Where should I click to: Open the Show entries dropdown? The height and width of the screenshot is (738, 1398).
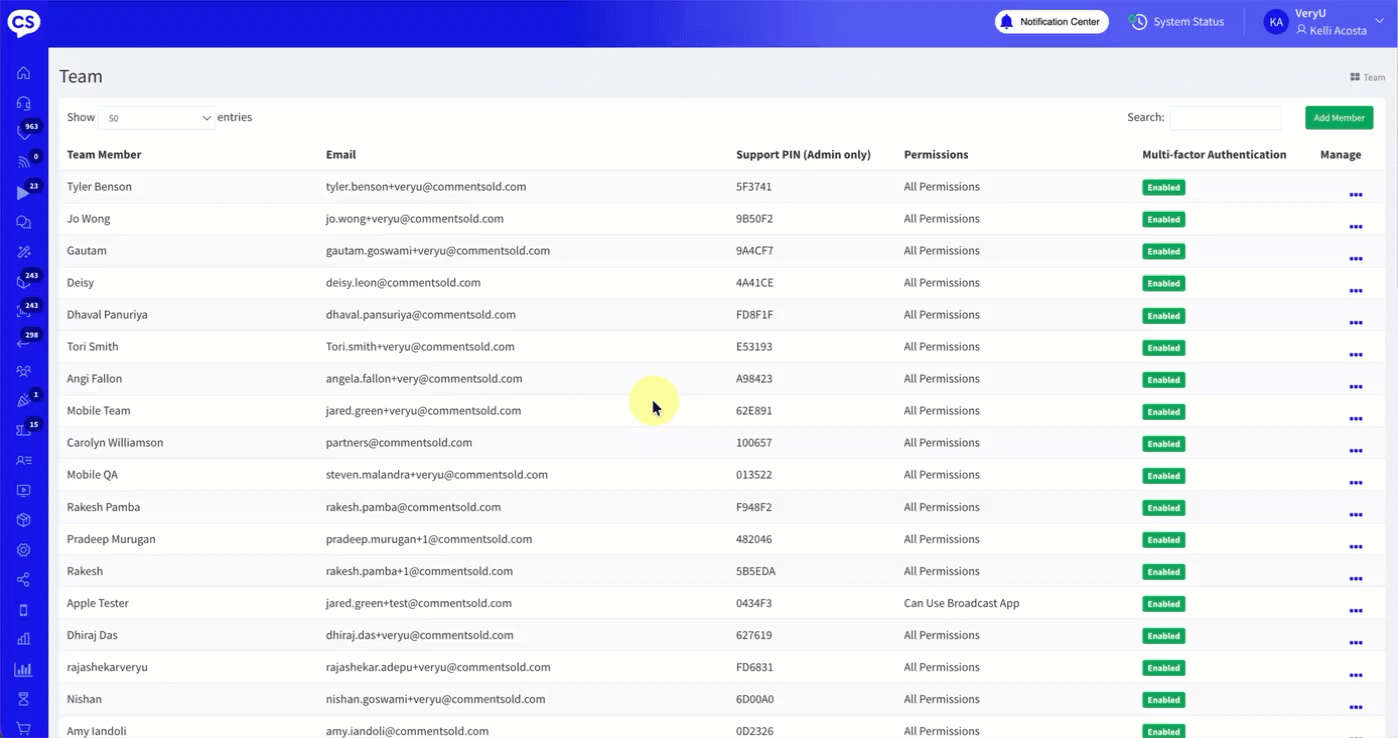[157, 118]
